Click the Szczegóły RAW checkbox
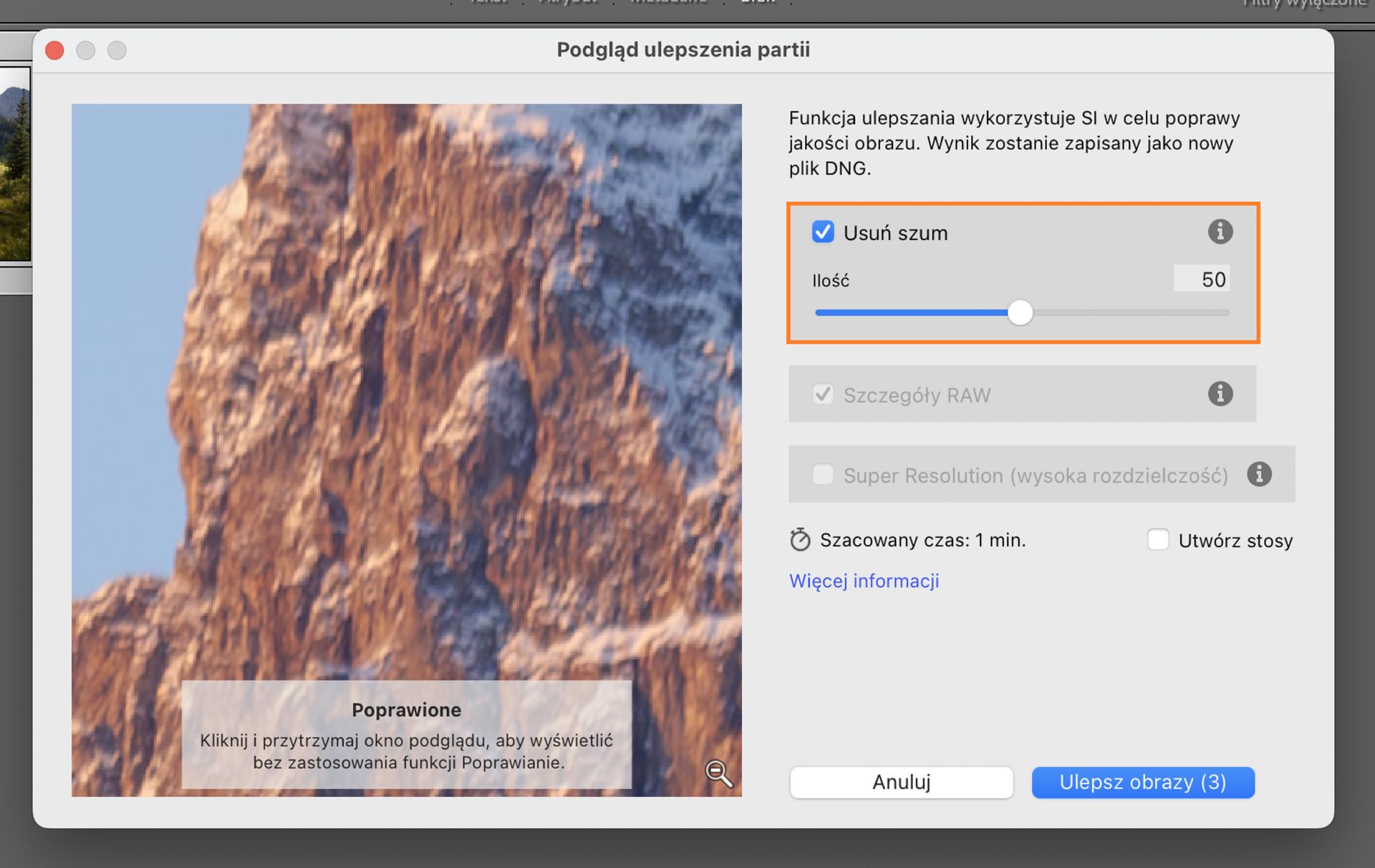Viewport: 1375px width, 868px height. 822,394
